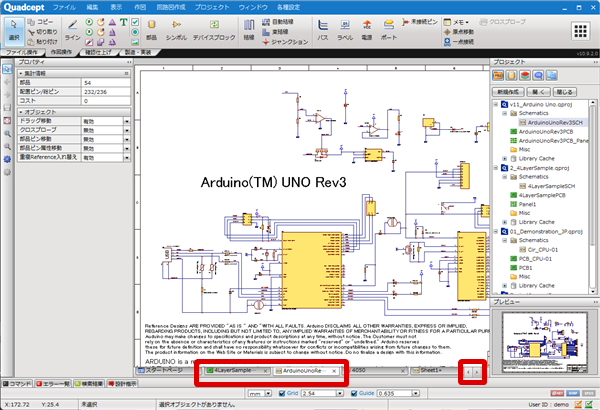The image size is (600, 410).
Task: Open the nine-dot grid panel button
Action: 580,31
